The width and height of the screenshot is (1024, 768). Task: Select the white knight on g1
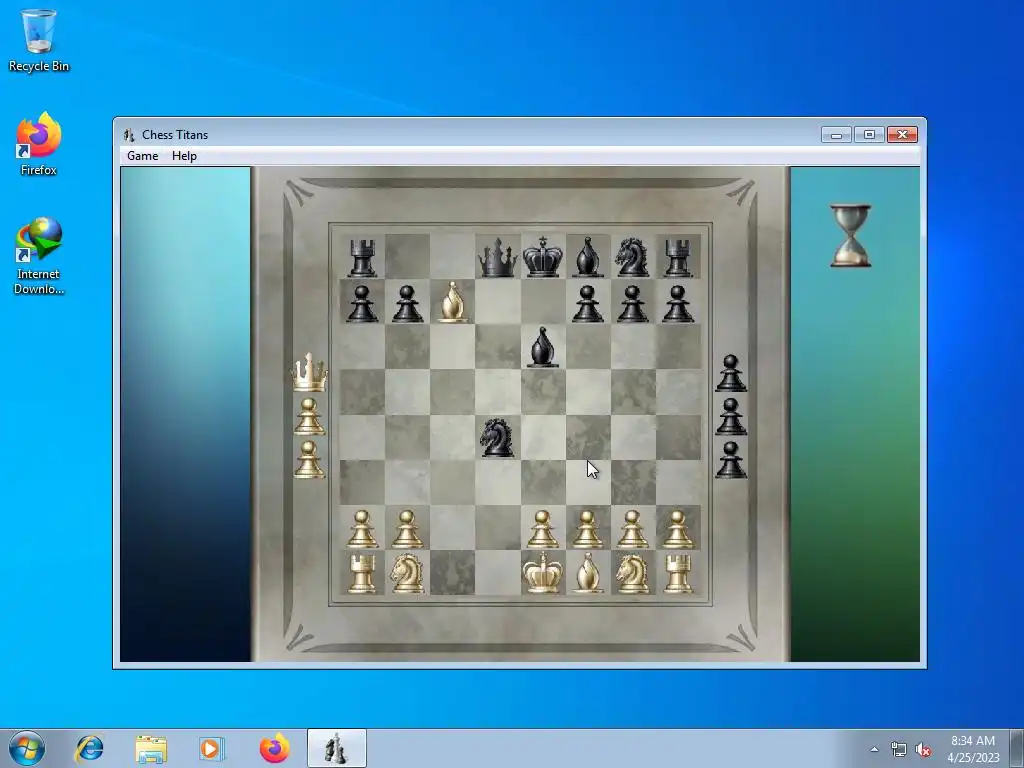[632, 573]
